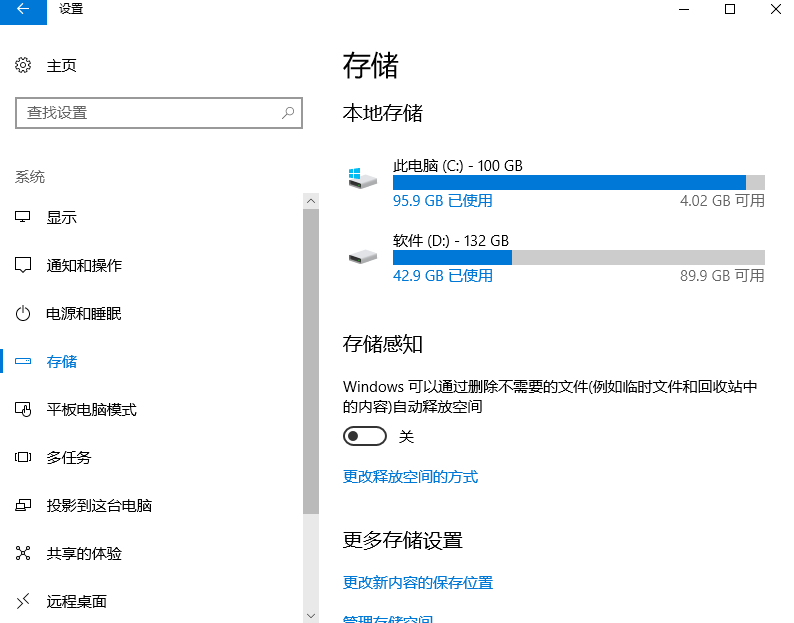Select 平板电脑模式 in sidebar
The image size is (794, 623).
tap(92, 409)
